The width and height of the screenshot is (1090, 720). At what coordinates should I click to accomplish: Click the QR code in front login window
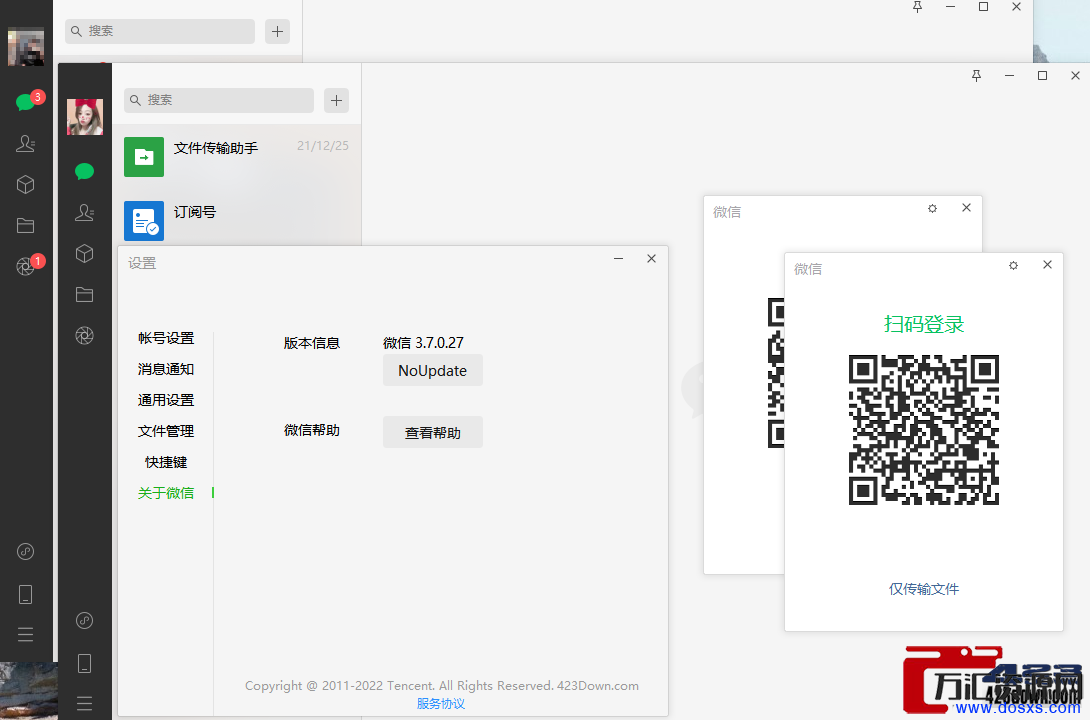[x=924, y=429]
